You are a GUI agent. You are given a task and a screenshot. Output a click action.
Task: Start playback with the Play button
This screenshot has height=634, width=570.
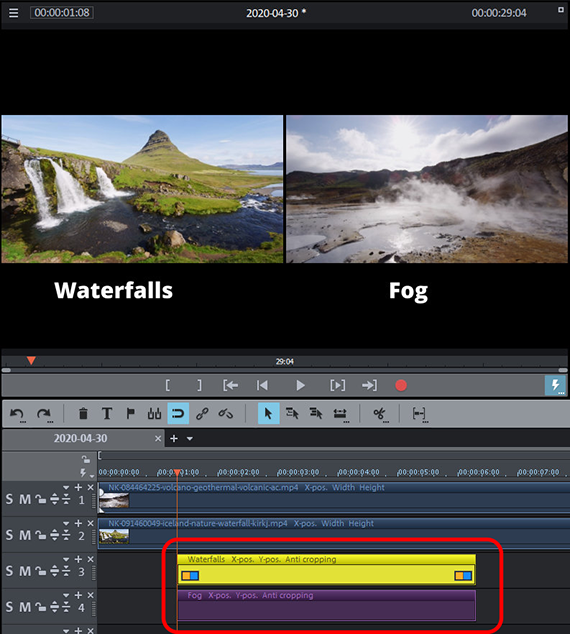coord(300,385)
